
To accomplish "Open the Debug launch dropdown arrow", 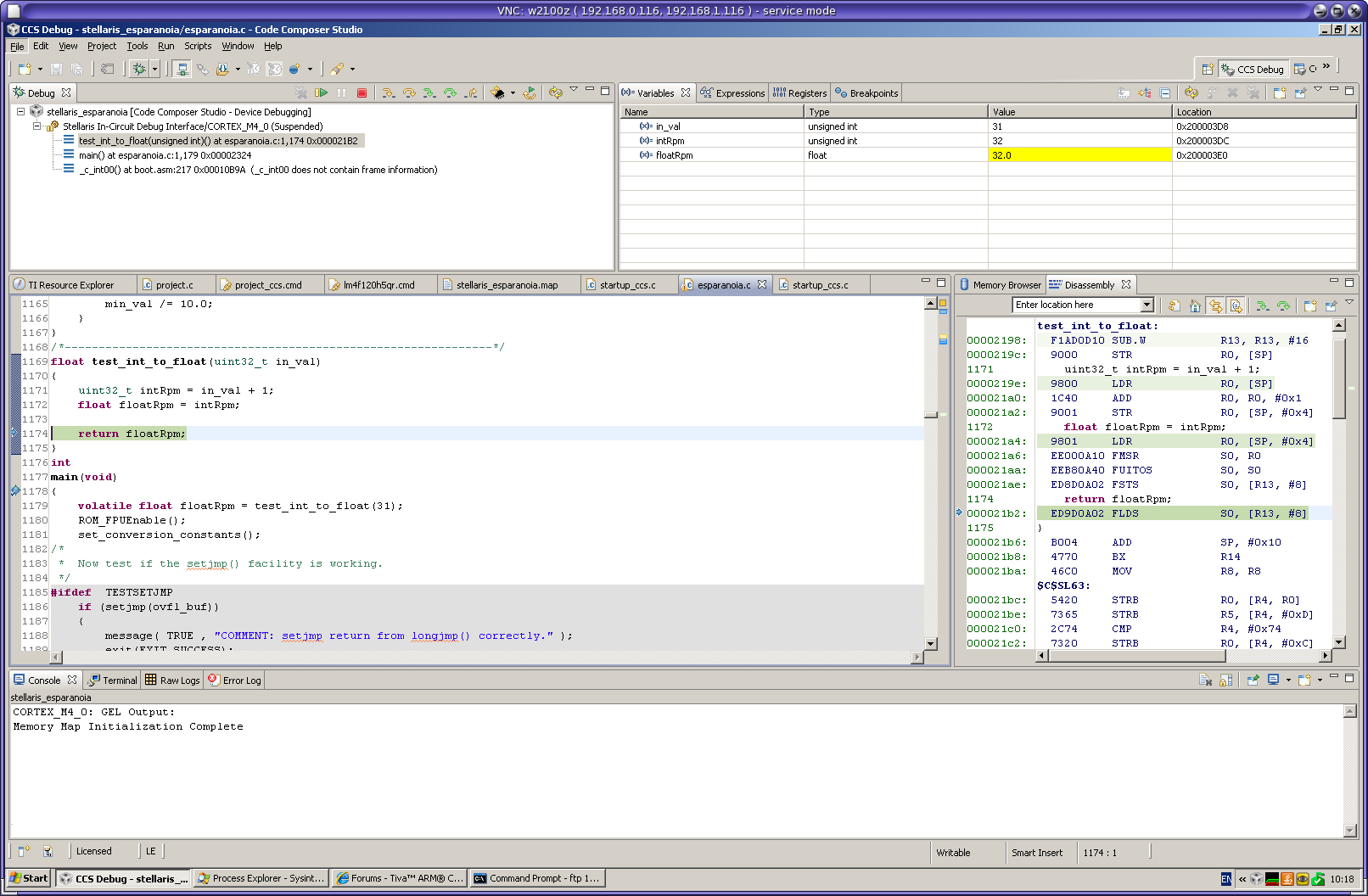I will click(154, 69).
